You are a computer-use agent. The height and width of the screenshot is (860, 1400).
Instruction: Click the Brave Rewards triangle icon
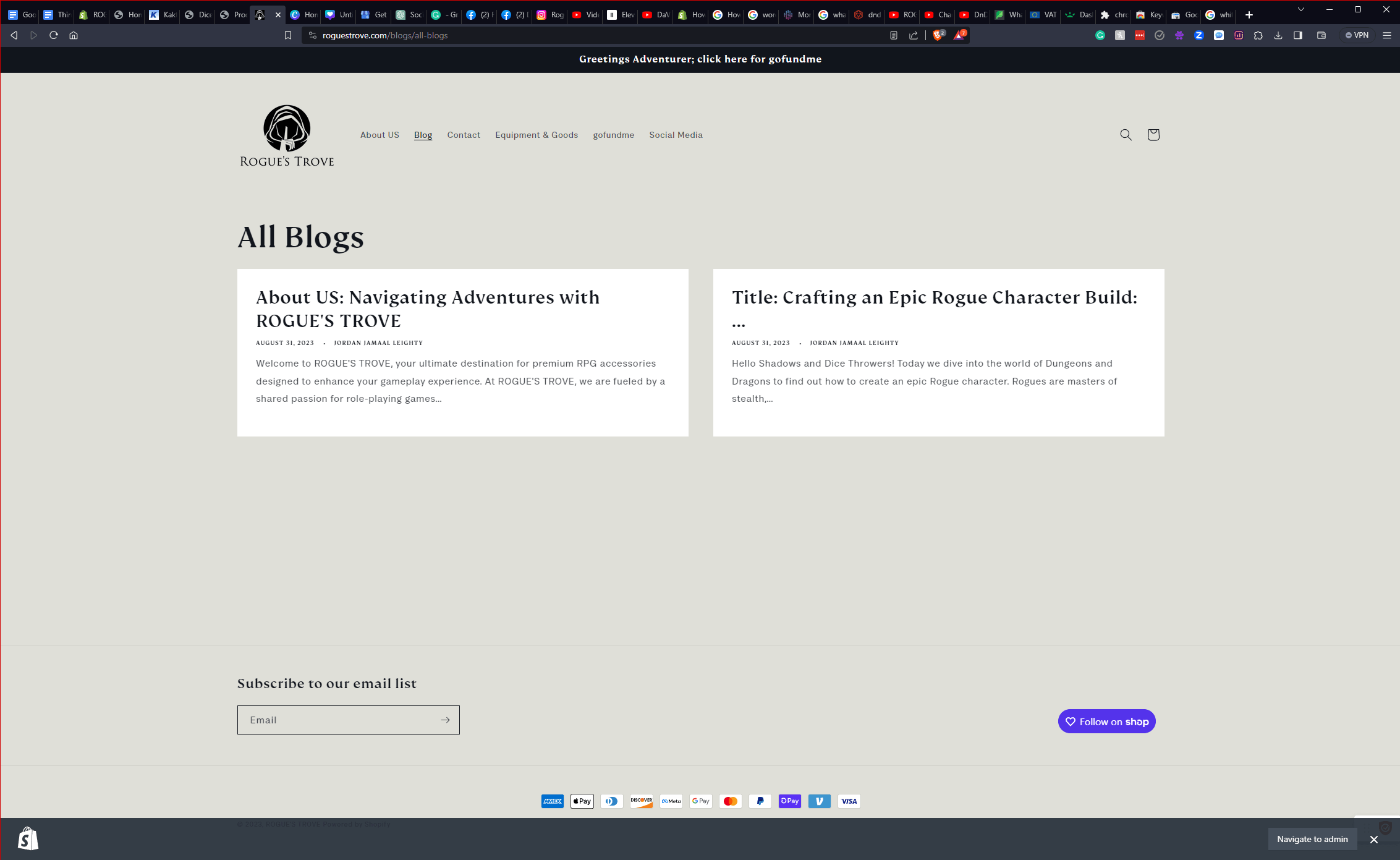click(x=959, y=35)
